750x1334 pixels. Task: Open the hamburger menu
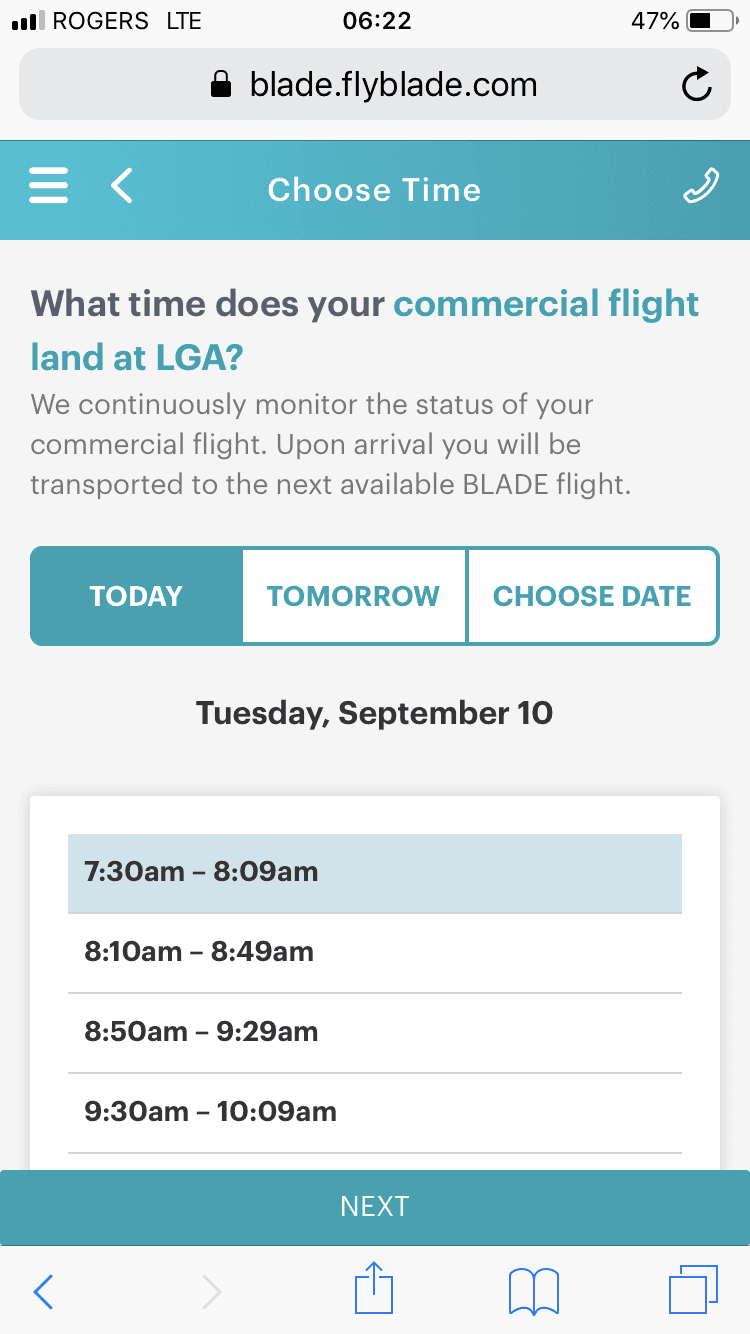point(49,187)
